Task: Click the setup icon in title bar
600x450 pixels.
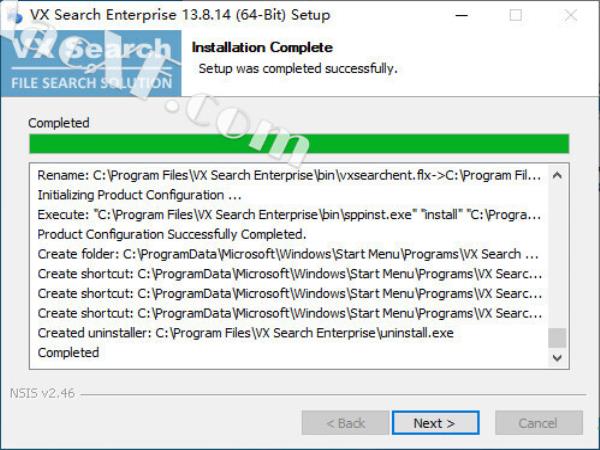Action: pyautogui.click(x=15, y=15)
